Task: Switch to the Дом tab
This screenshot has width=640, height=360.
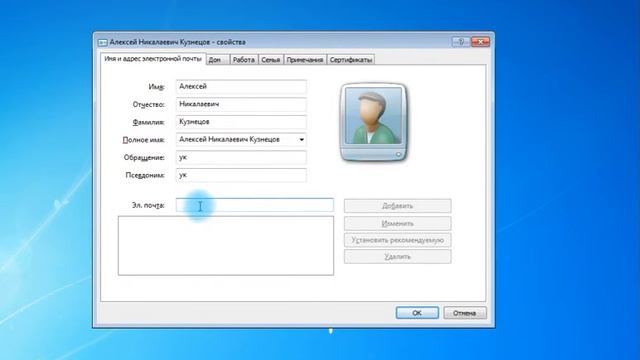Action: [x=218, y=60]
